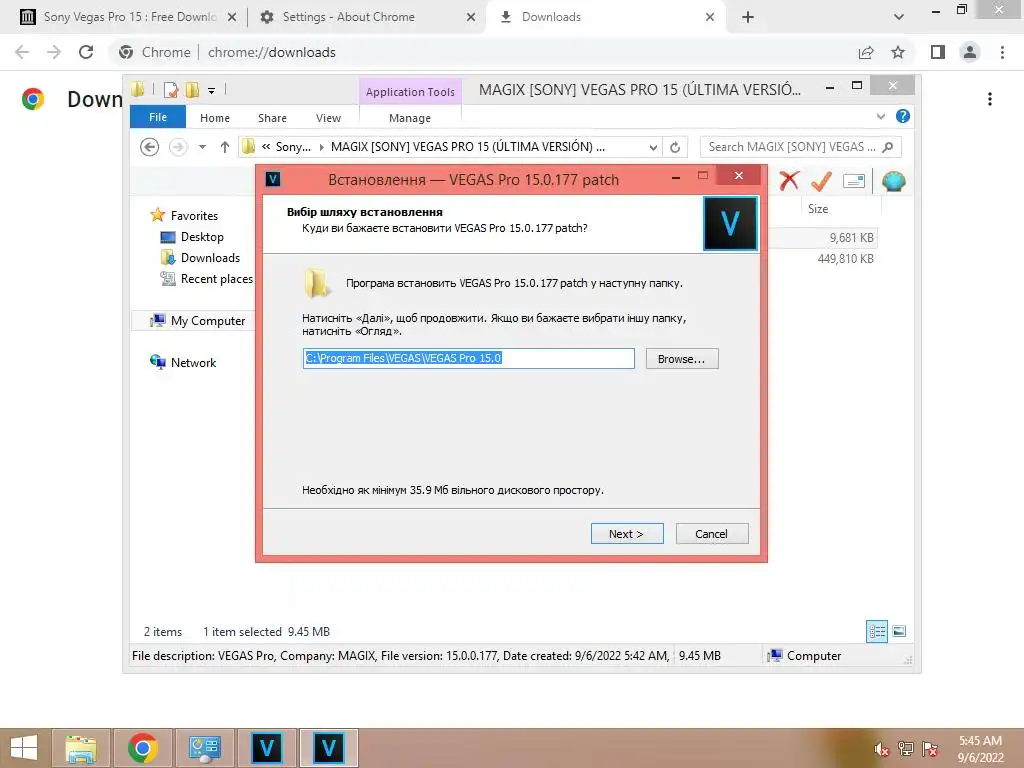Click the Sony... breadcrumb in address bar

[293, 147]
